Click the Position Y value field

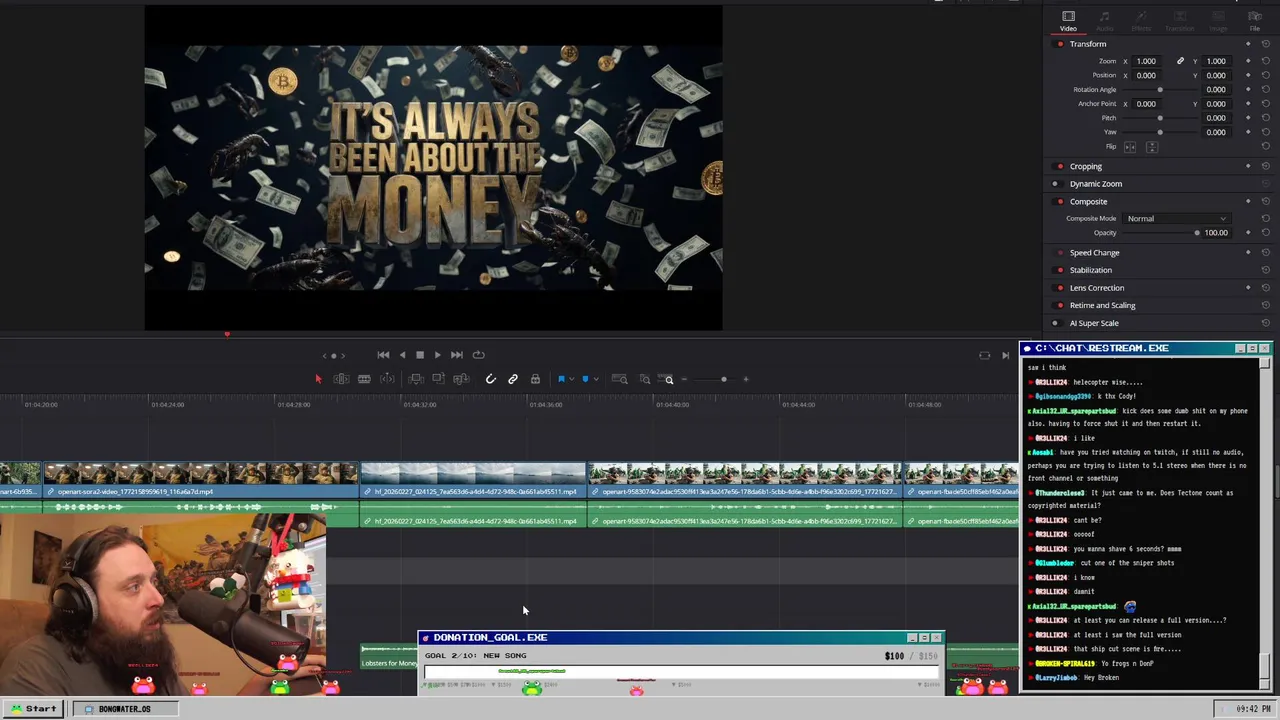[x=1215, y=75]
